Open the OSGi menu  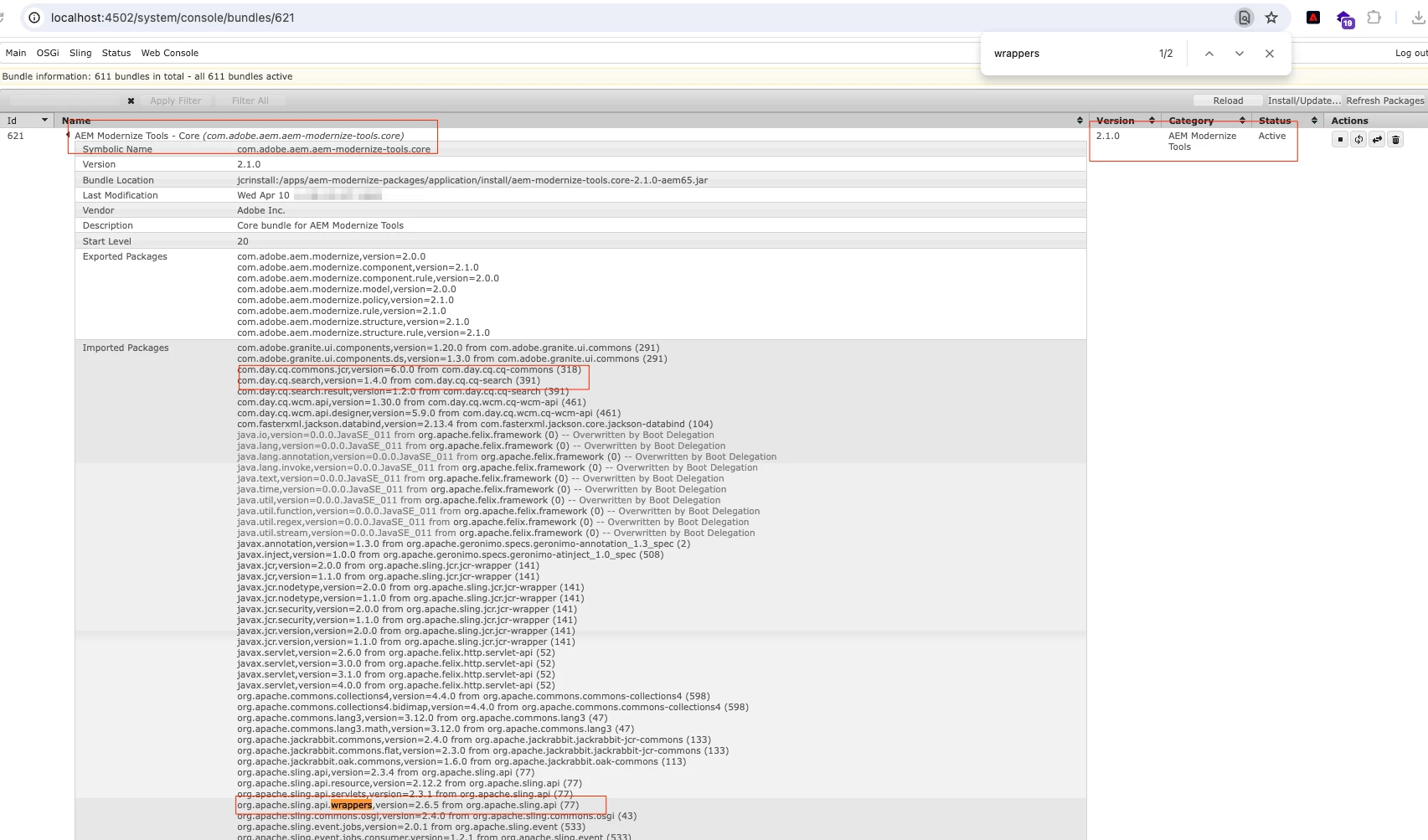[48, 53]
